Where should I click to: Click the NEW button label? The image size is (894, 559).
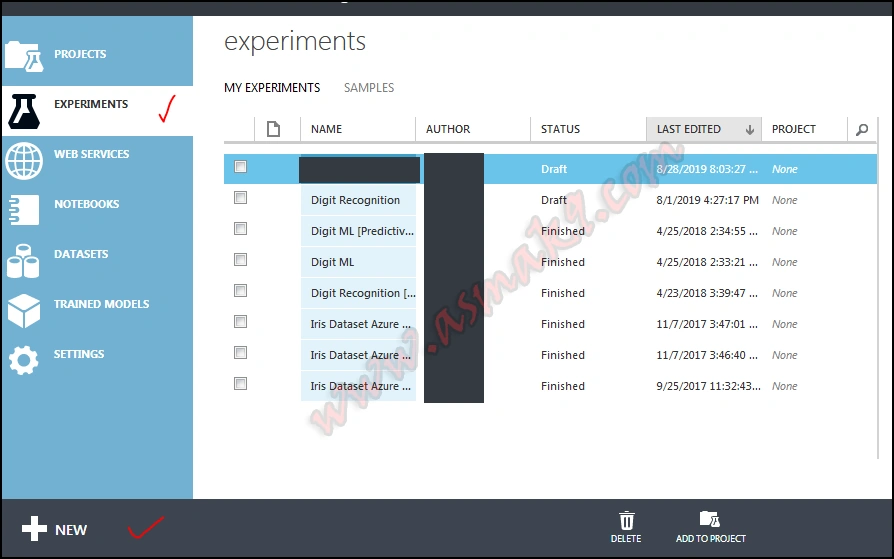71,530
